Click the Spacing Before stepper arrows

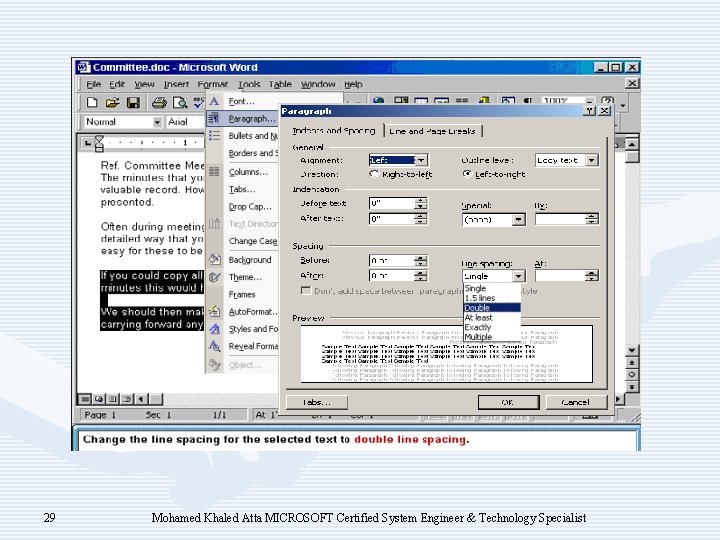click(x=421, y=260)
